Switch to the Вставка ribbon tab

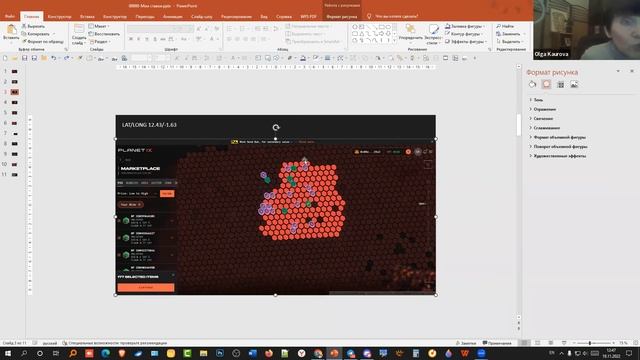87,17
